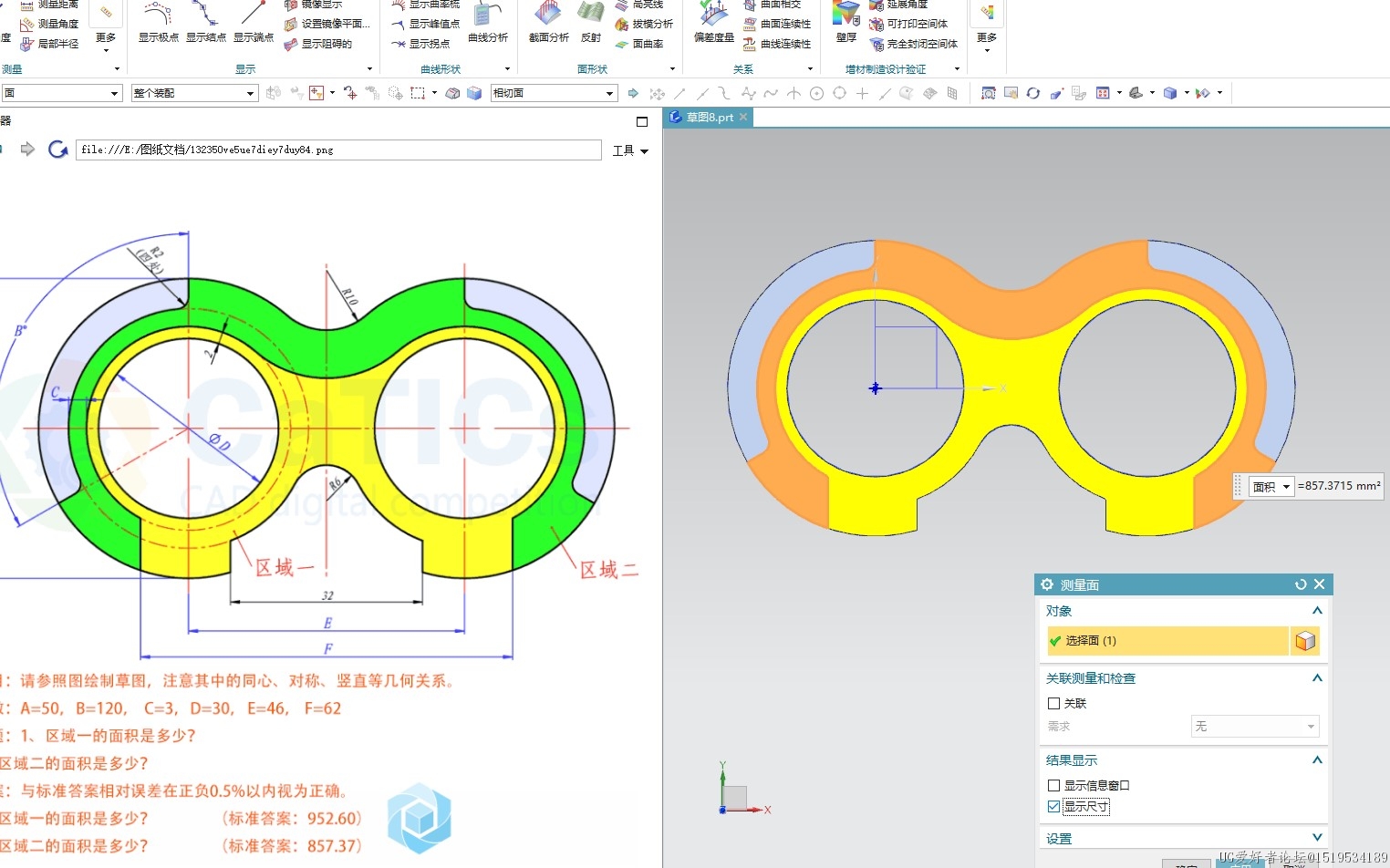Click the face selection cube icon
Viewport: 1390px width, 868px height.
tap(1305, 641)
